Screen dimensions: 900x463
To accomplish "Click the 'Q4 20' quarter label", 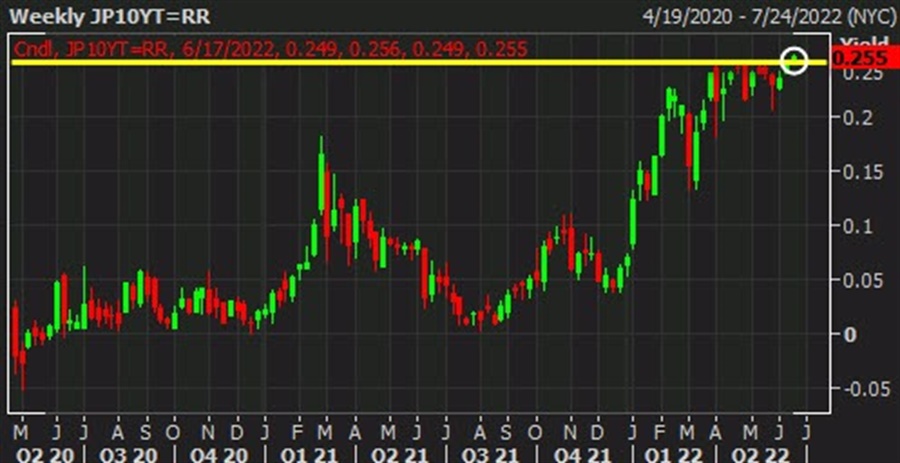I will click(218, 455).
